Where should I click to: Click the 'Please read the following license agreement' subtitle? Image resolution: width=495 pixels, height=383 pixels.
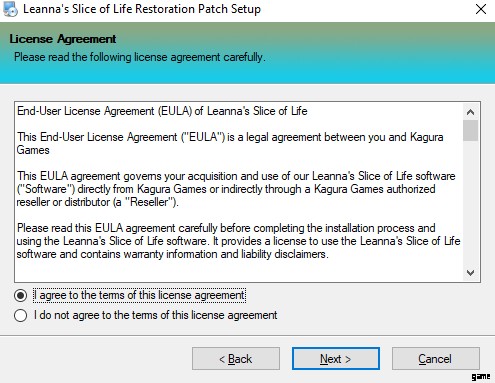click(140, 57)
